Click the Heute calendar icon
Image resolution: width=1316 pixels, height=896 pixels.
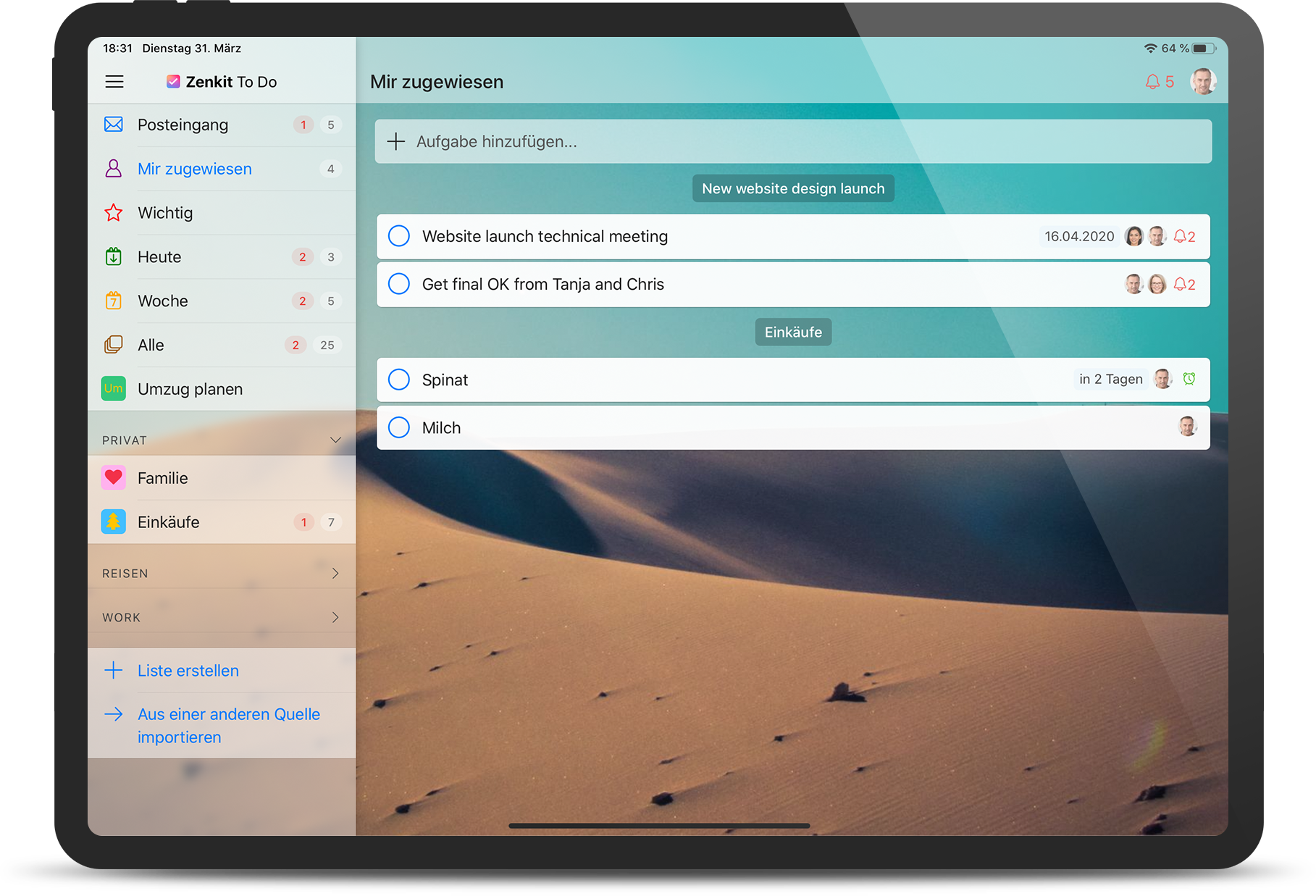[114, 256]
